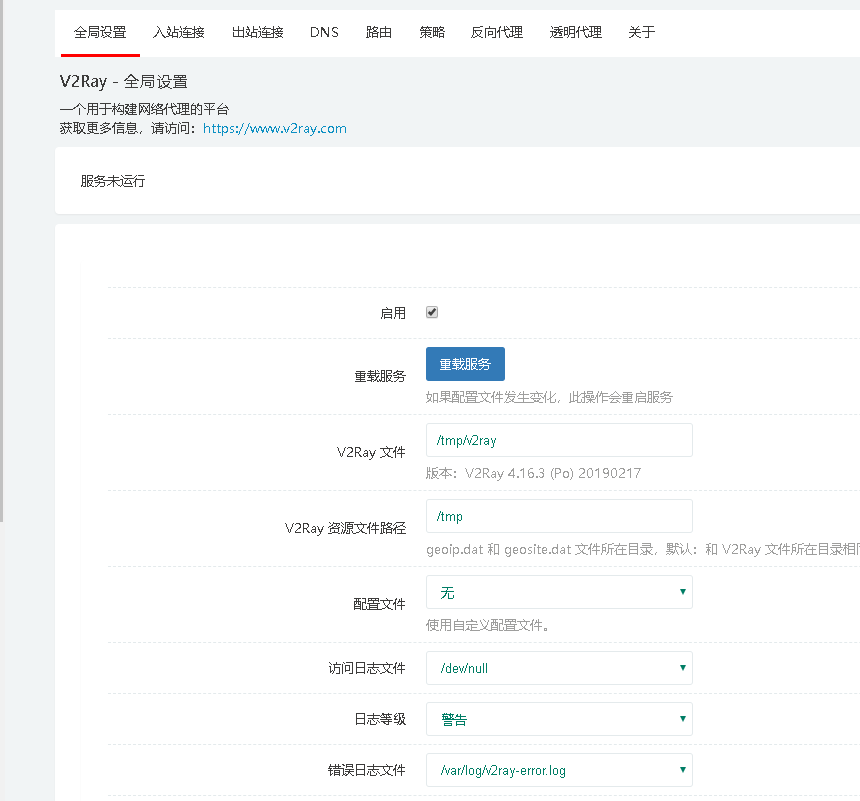
Task: Open the 配置文件 dropdown showing 无
Action: [559, 592]
